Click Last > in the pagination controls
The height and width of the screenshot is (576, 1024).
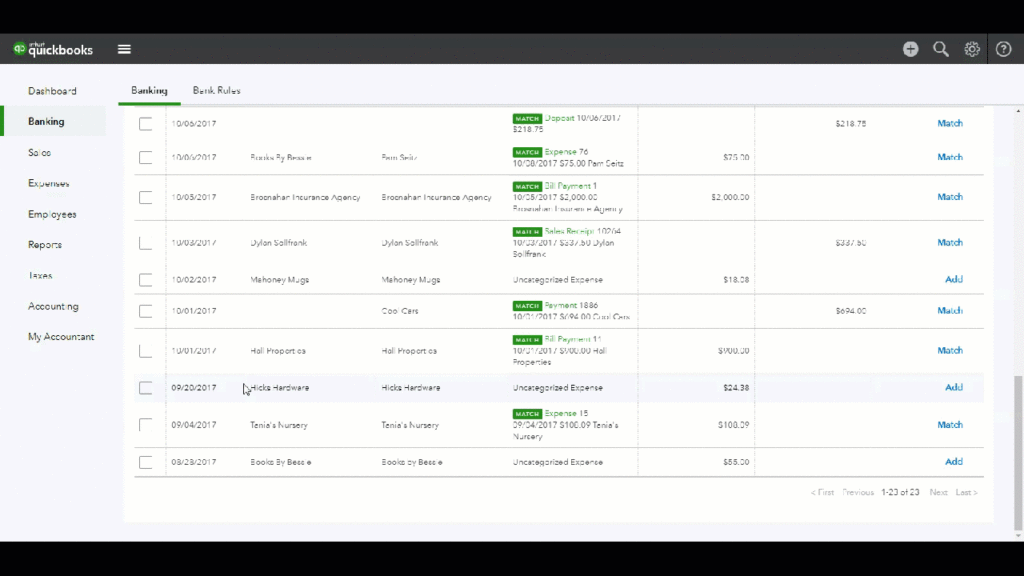point(967,492)
